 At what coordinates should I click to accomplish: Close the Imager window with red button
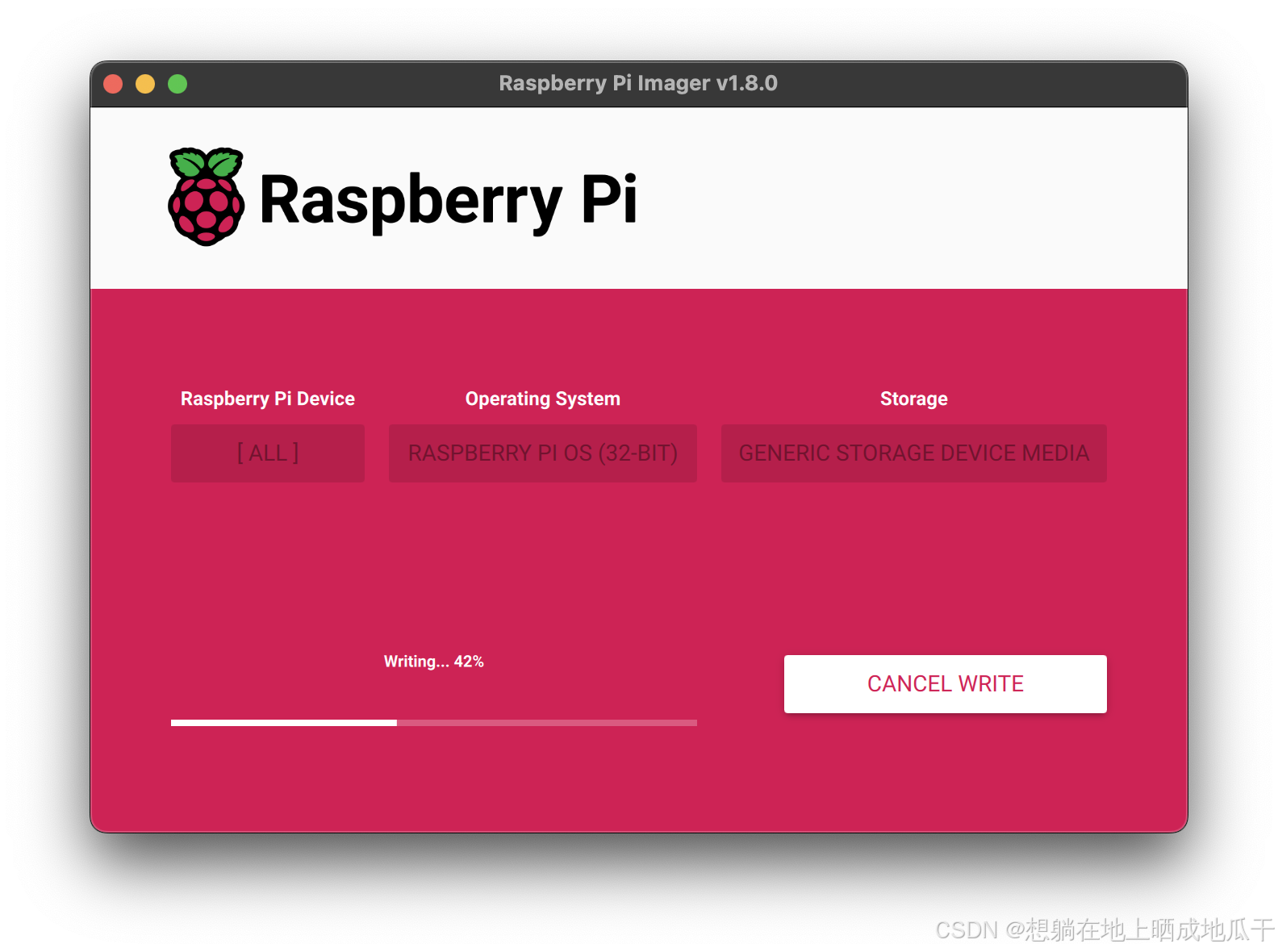point(113,84)
